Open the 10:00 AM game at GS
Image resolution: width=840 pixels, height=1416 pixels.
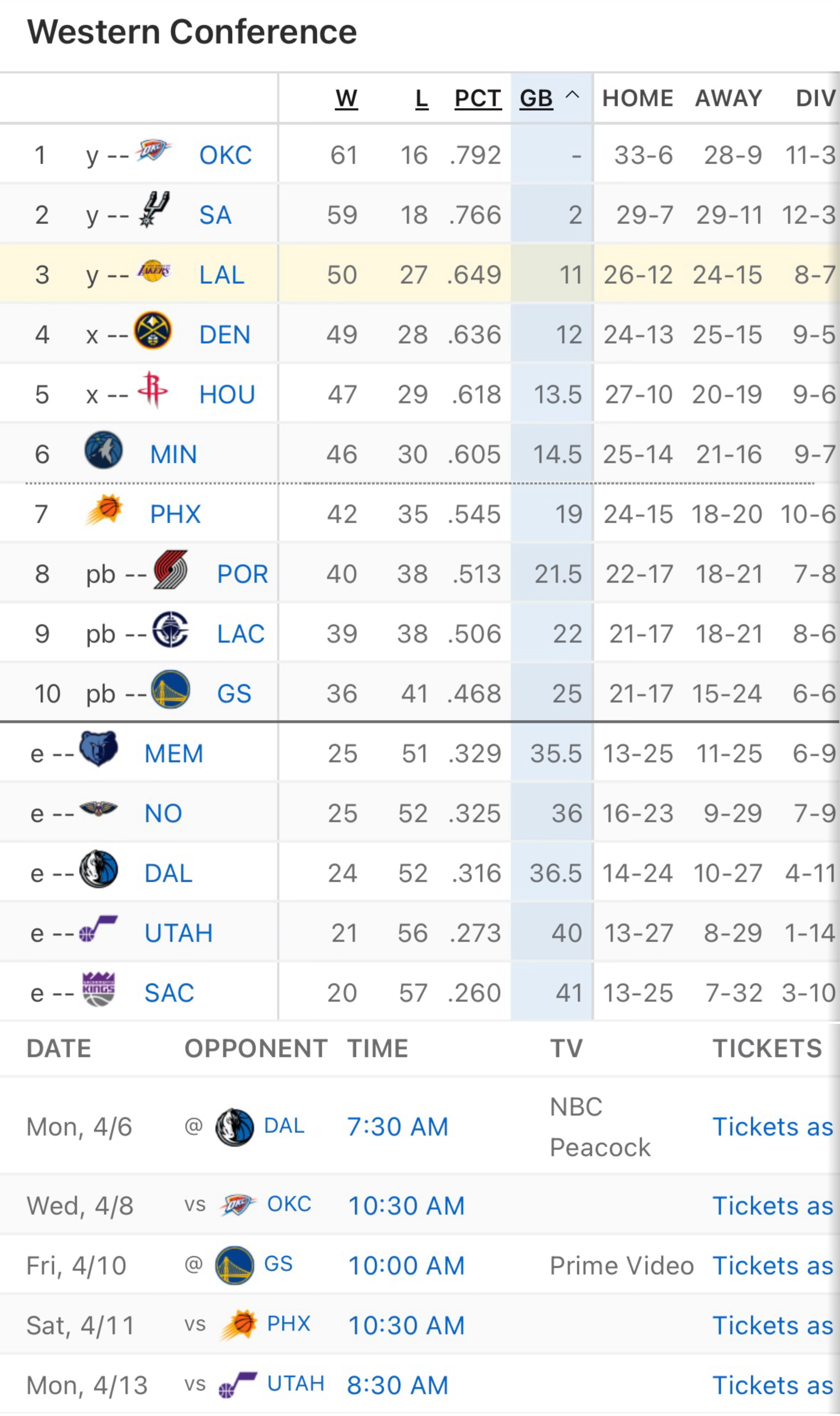[x=406, y=1265]
